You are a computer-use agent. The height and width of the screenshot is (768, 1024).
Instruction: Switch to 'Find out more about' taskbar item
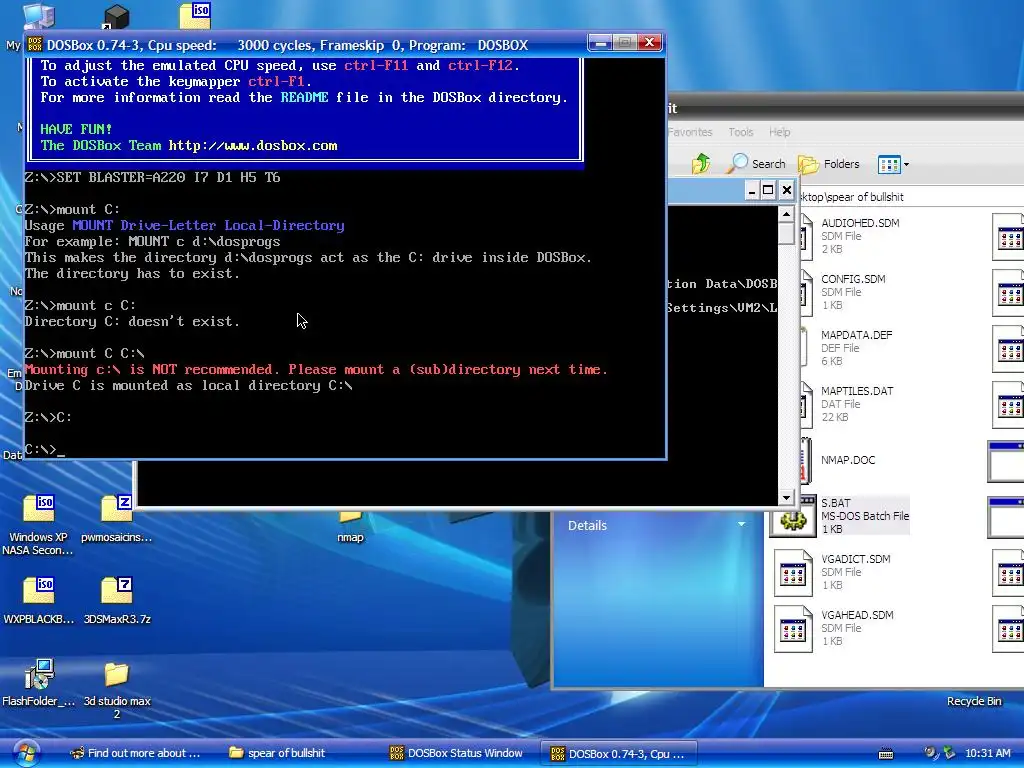click(x=135, y=753)
